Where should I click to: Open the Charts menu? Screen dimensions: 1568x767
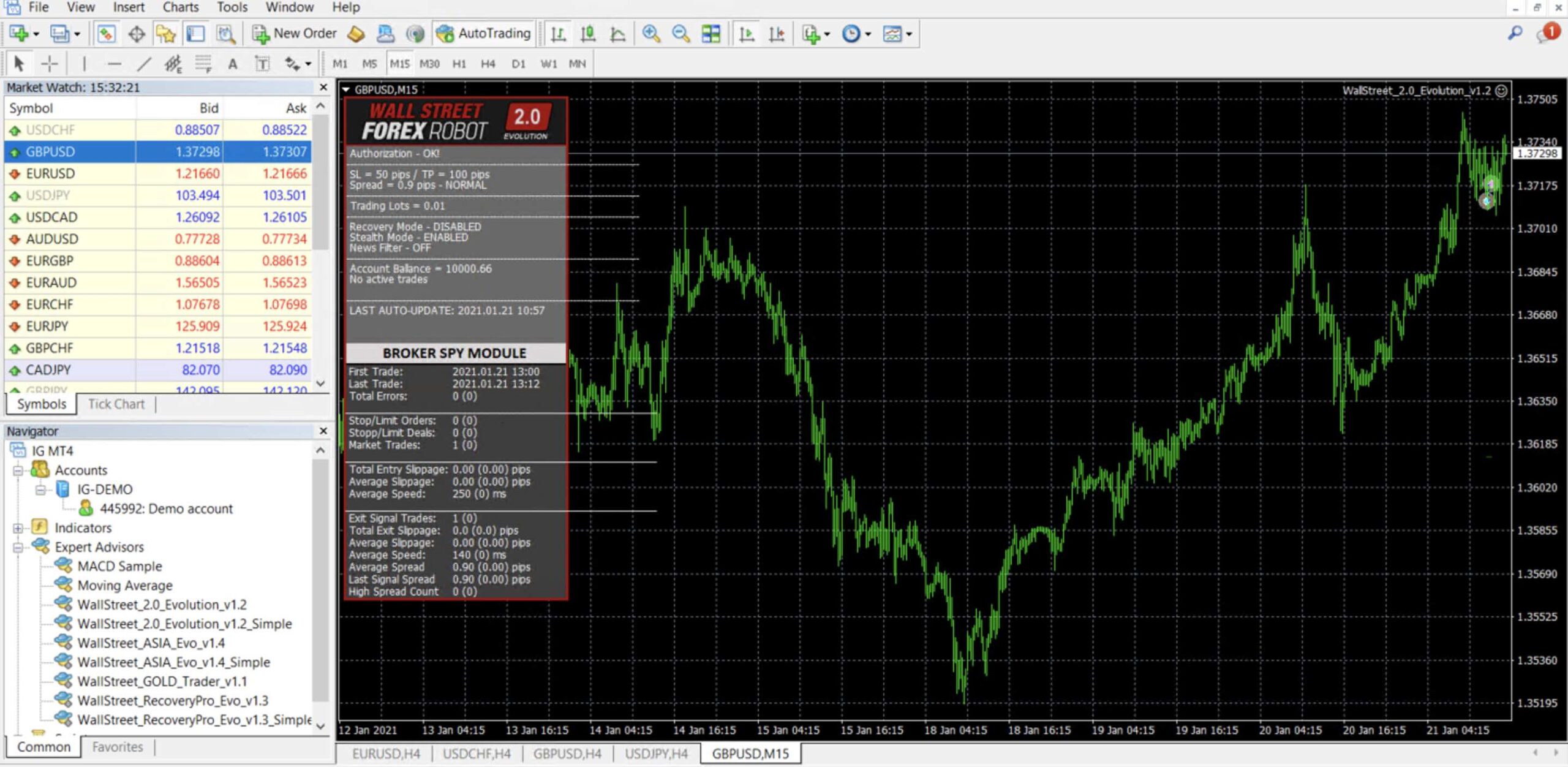[x=181, y=7]
